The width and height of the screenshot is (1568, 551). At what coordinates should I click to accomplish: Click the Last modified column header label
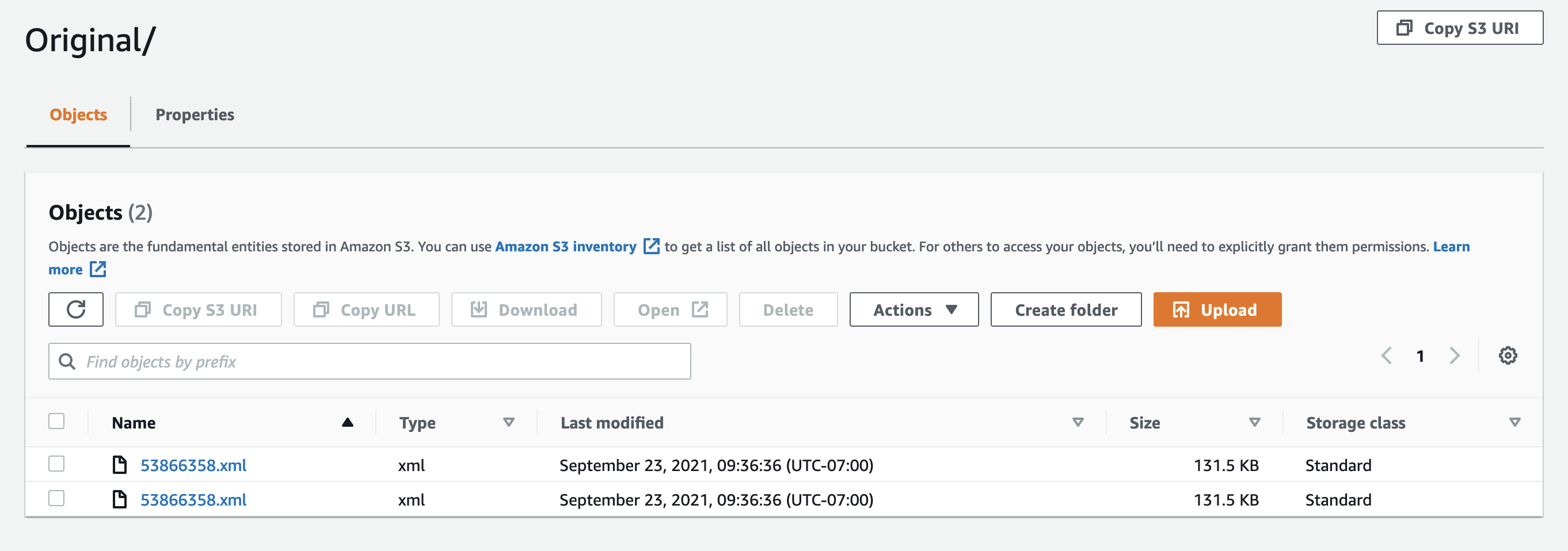tap(612, 423)
